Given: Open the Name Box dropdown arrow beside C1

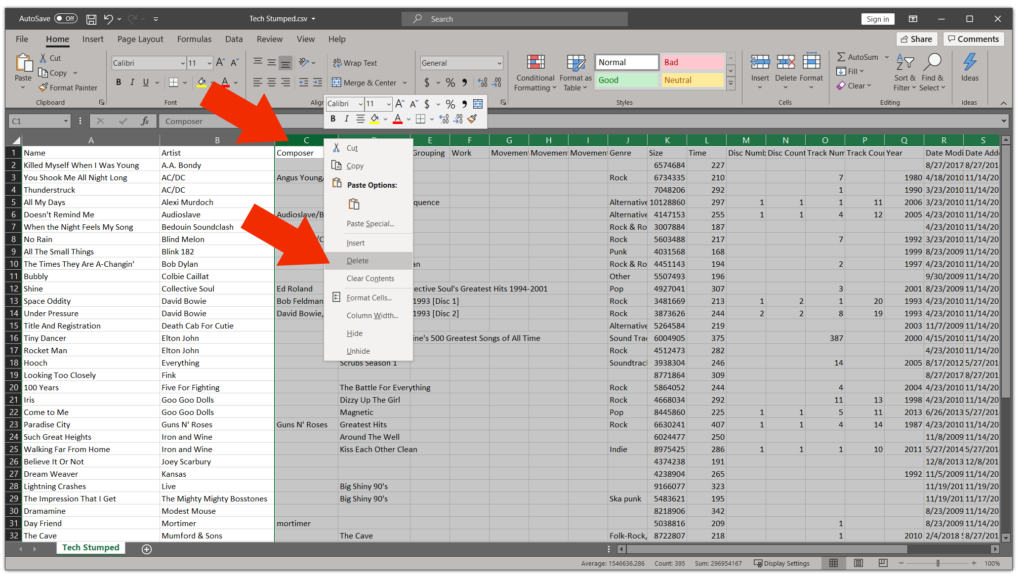Looking at the screenshot, I should click(x=65, y=121).
